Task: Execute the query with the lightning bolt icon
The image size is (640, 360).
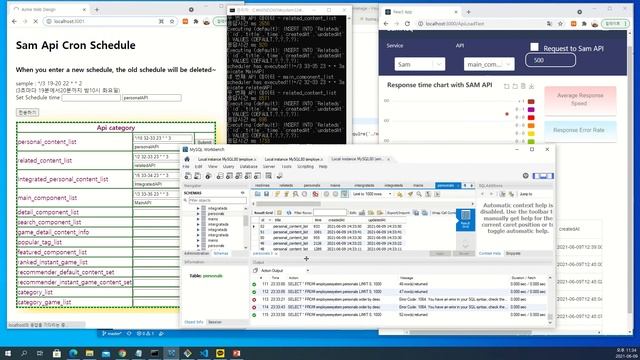Action: 278,194
